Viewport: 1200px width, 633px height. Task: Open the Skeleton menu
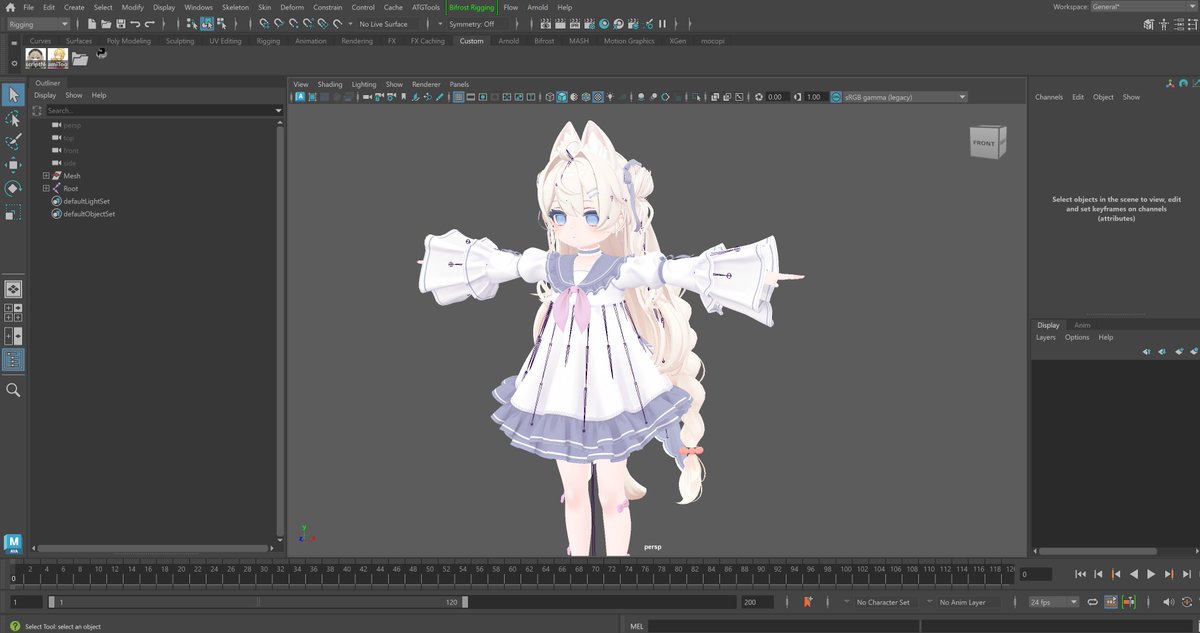235,7
